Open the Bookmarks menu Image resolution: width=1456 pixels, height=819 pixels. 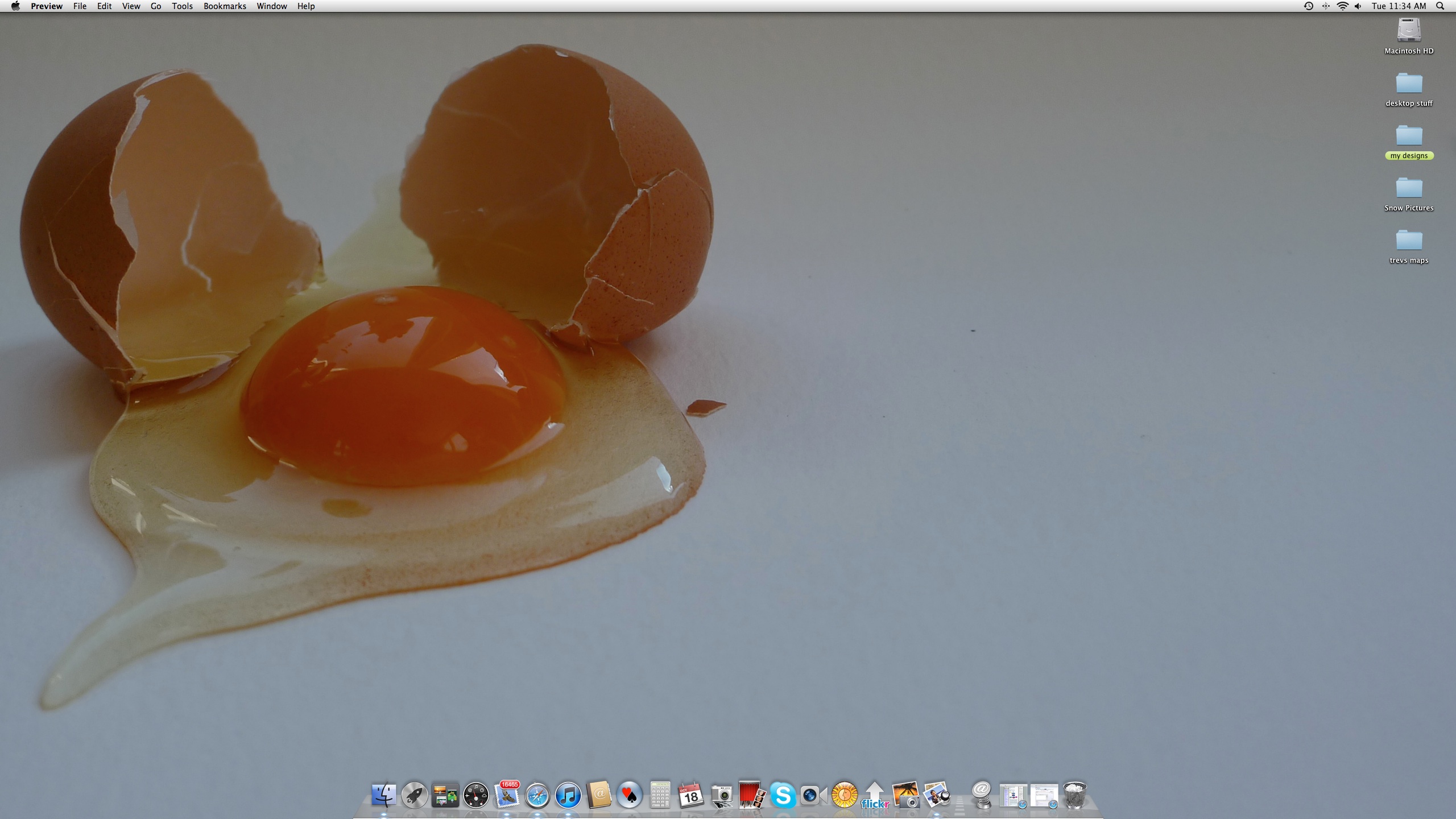click(x=225, y=6)
